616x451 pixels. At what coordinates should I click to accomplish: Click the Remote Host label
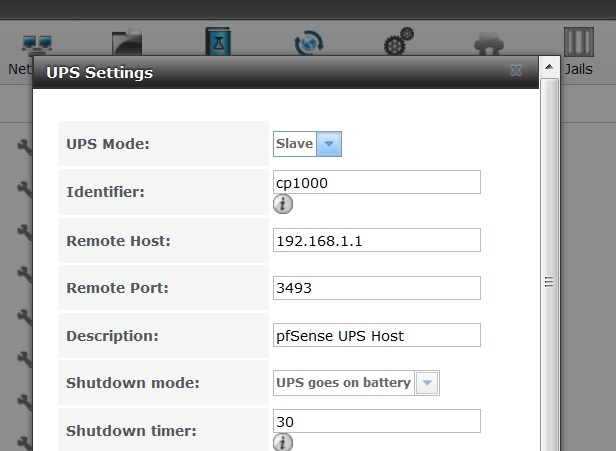[x=118, y=241]
